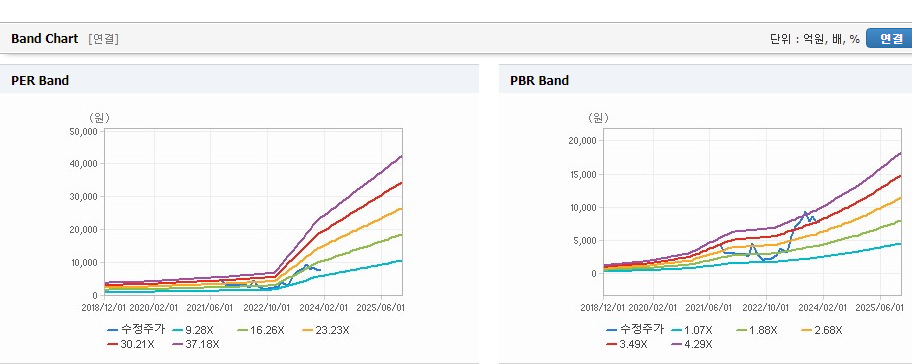This screenshot has height=364, width=912.
Task: Toggle the 2.68X legend entry
Action: click(822, 330)
